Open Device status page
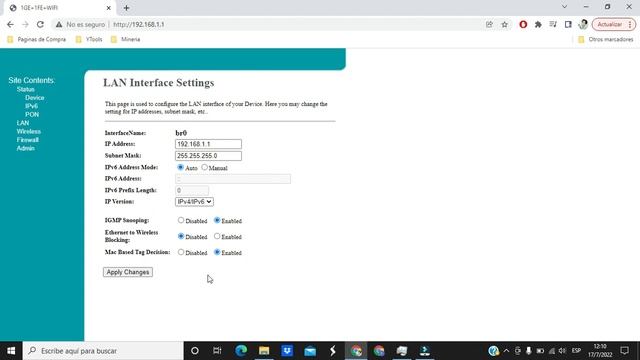The height and width of the screenshot is (360, 640). [x=34, y=98]
